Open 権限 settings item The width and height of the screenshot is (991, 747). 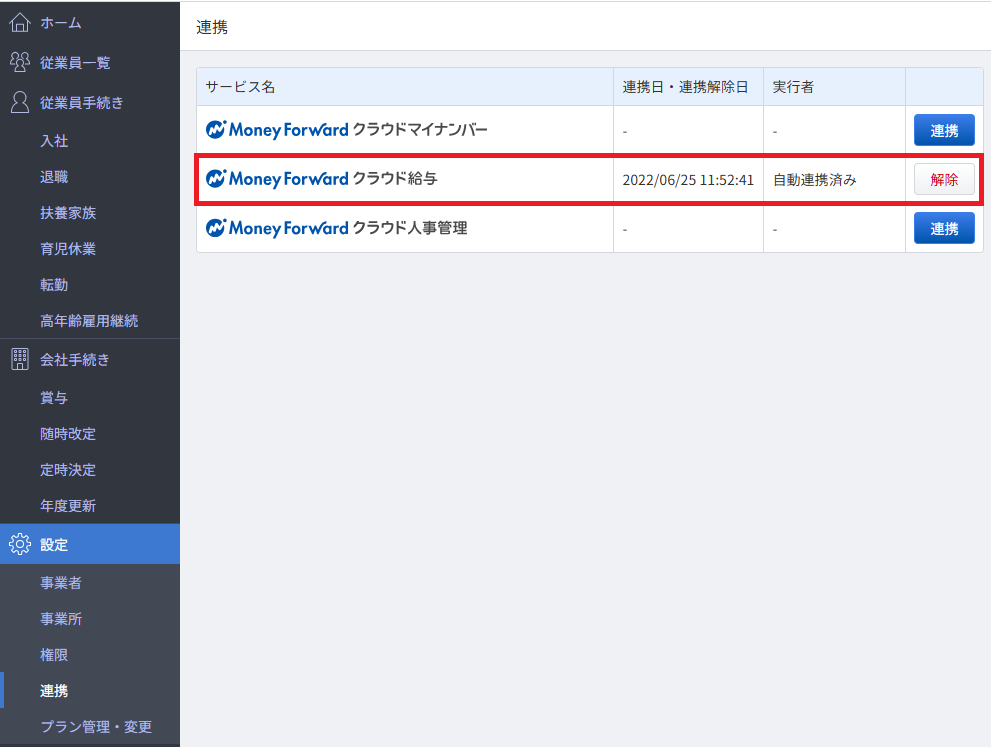tap(54, 655)
